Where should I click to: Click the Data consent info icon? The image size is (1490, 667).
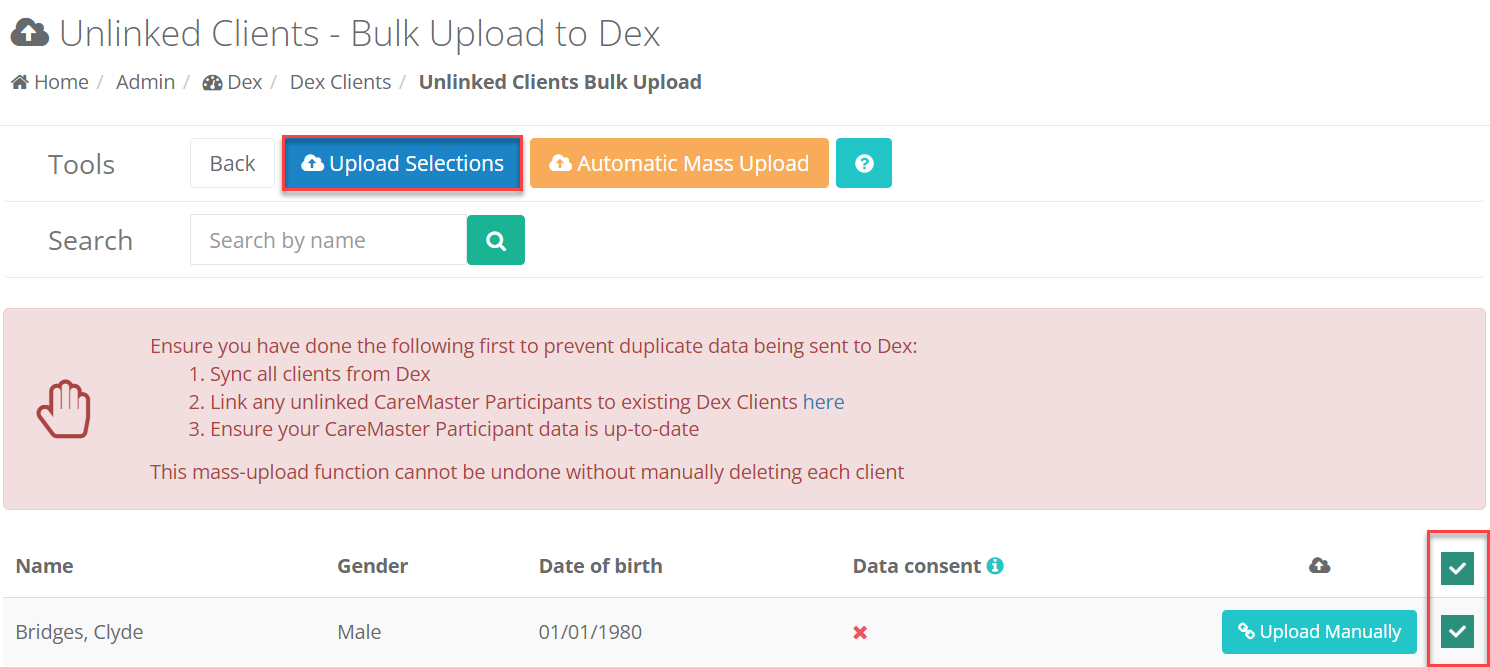point(995,566)
